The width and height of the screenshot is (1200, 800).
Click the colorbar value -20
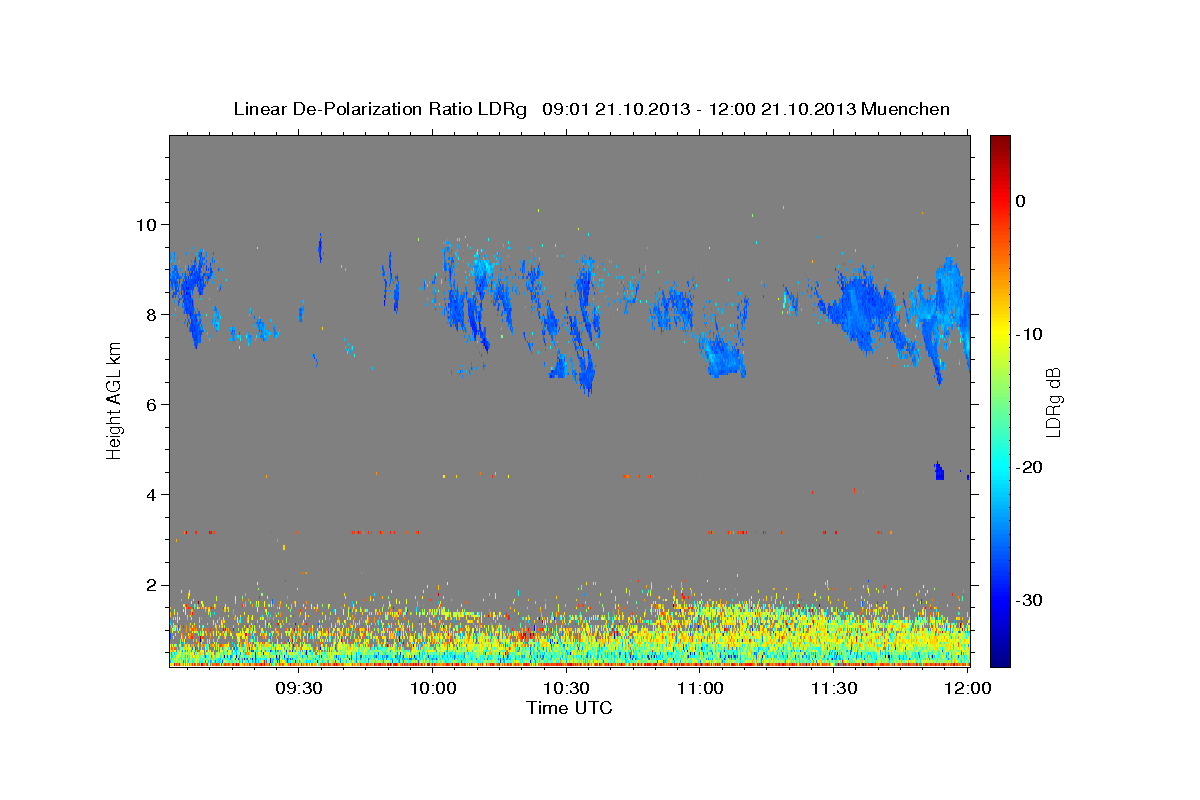tap(1031, 467)
